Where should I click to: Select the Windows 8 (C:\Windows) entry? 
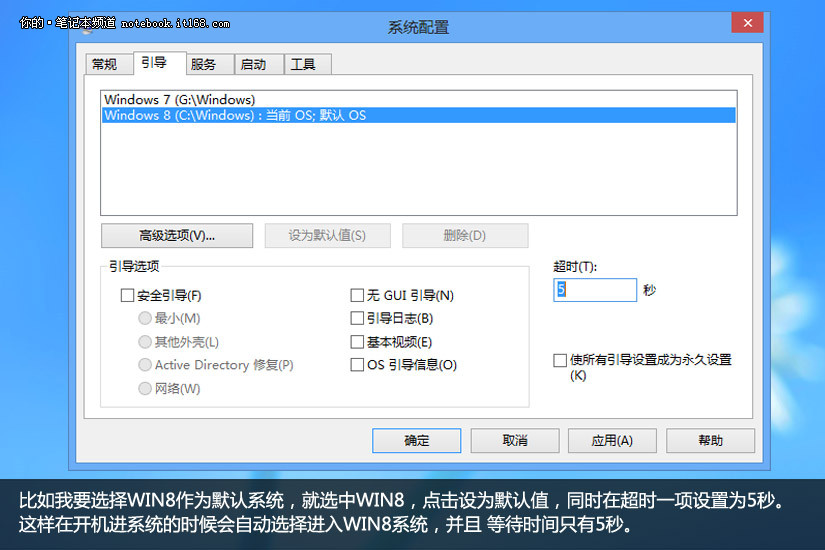pos(235,115)
